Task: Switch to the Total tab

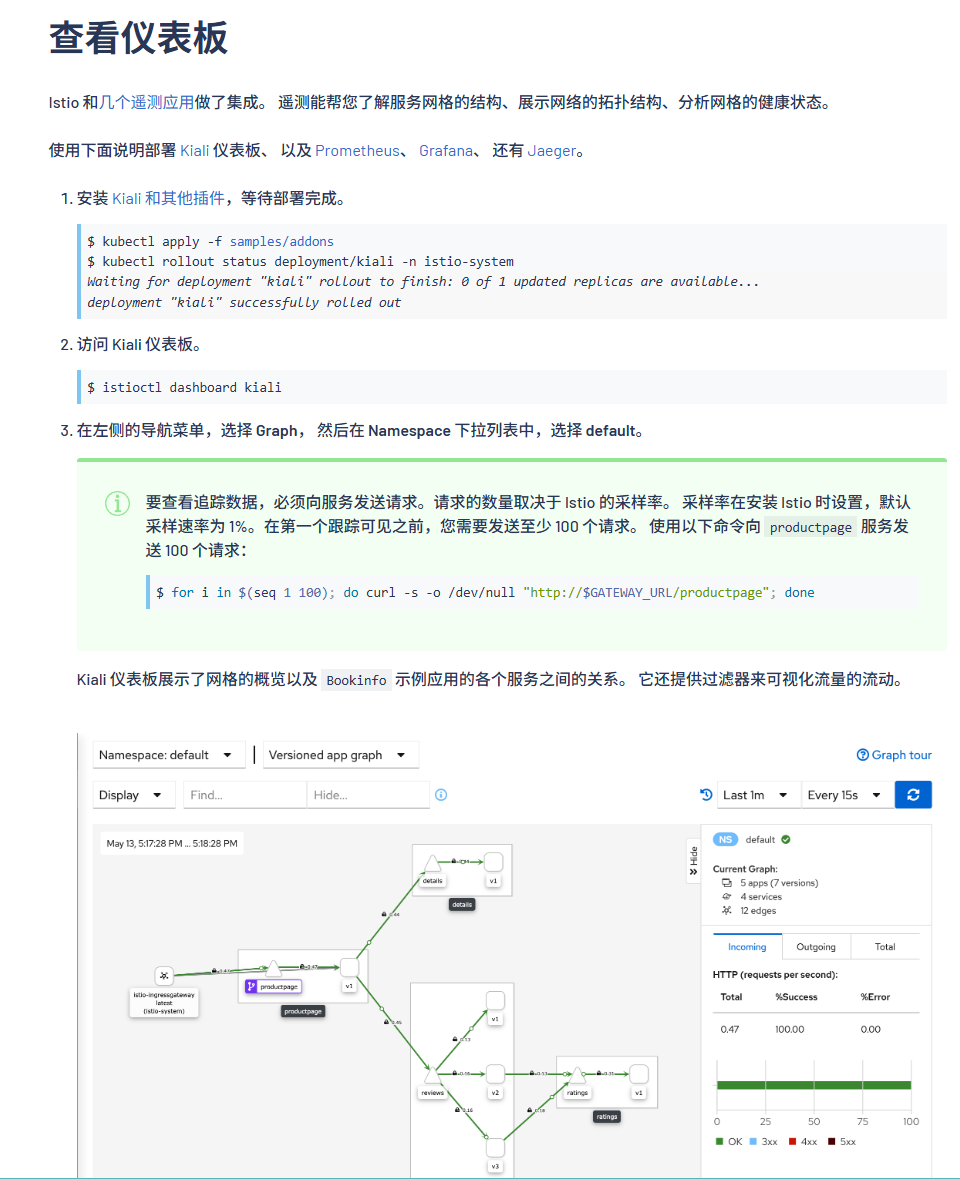Action: point(885,947)
